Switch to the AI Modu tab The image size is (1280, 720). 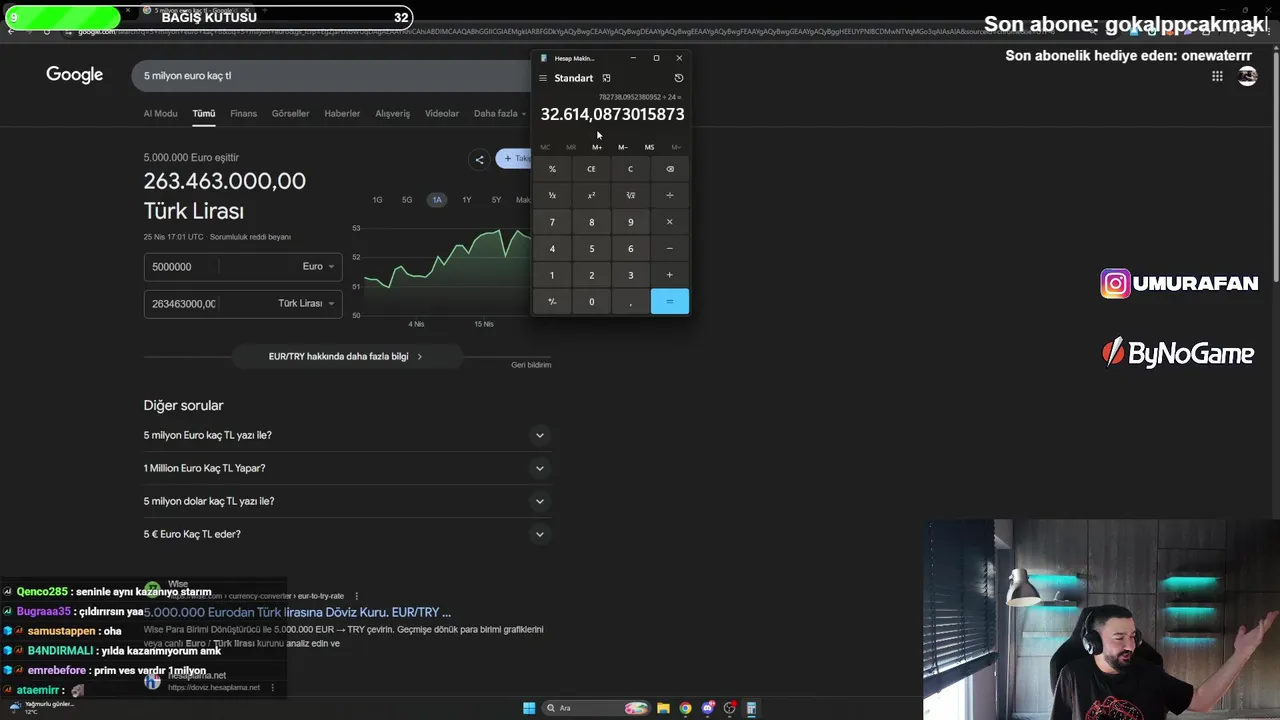tap(160, 113)
